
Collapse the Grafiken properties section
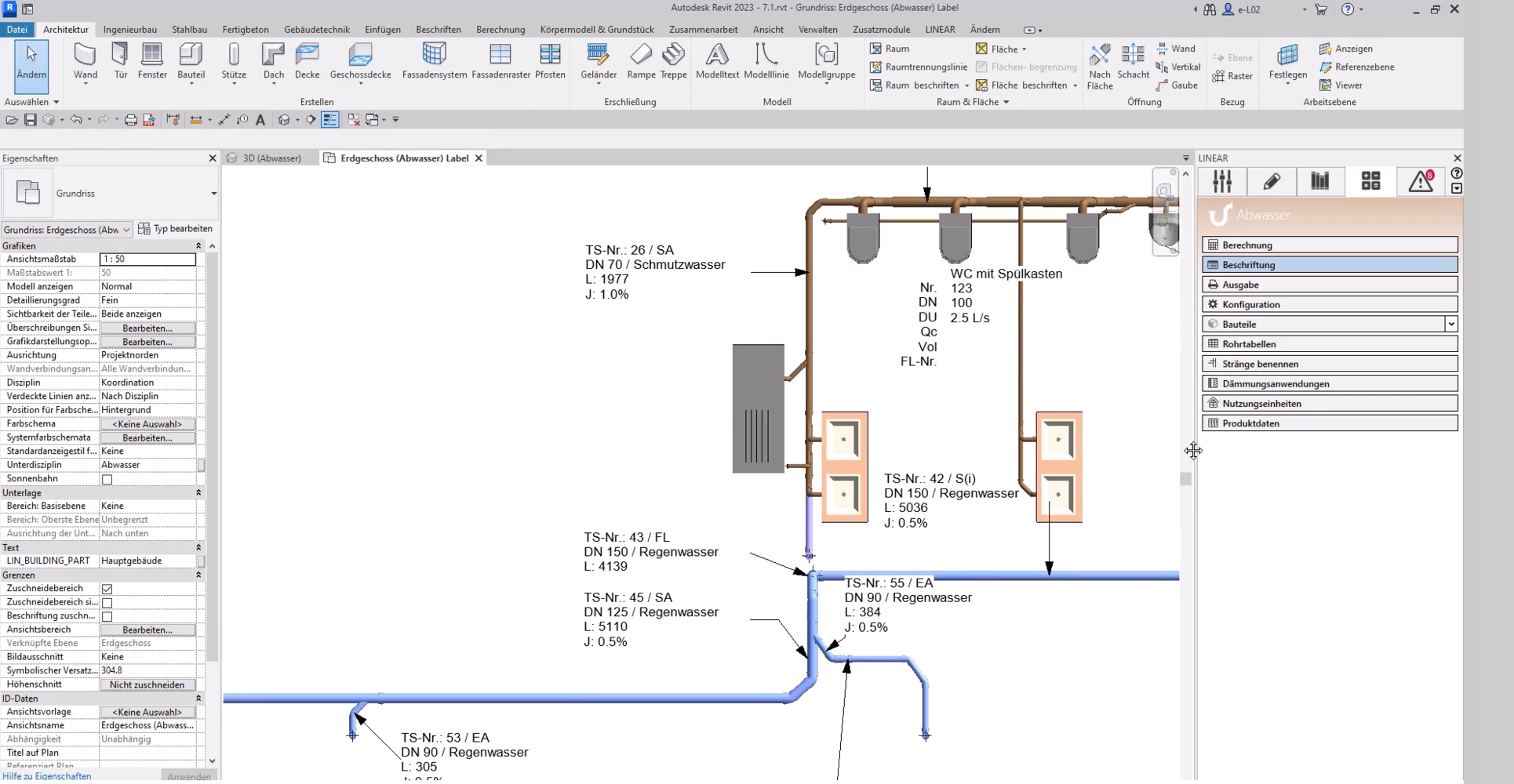point(198,246)
